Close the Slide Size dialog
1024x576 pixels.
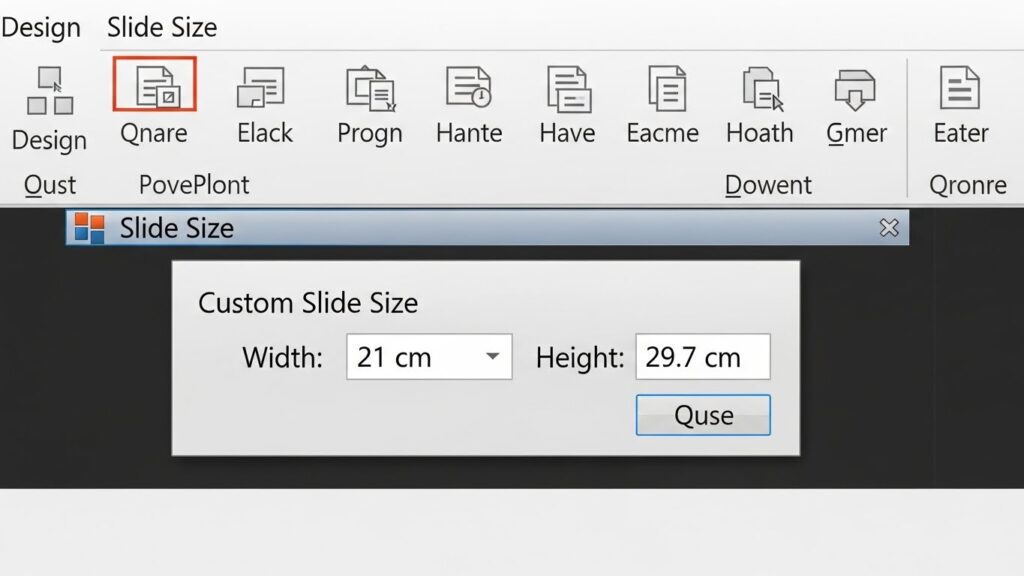[x=888, y=228]
